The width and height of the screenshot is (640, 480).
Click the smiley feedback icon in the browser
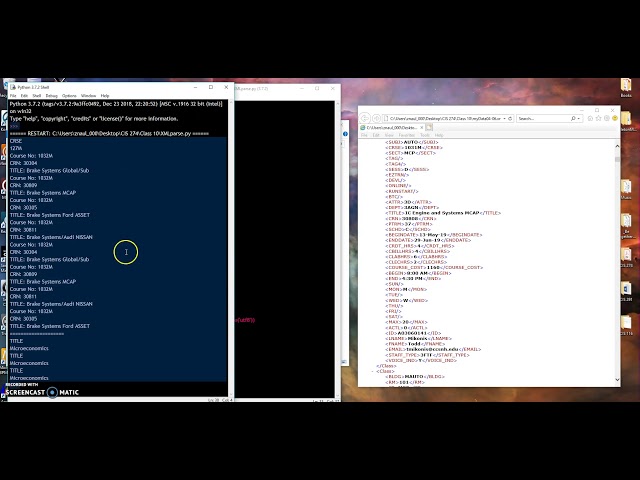(x=615, y=118)
